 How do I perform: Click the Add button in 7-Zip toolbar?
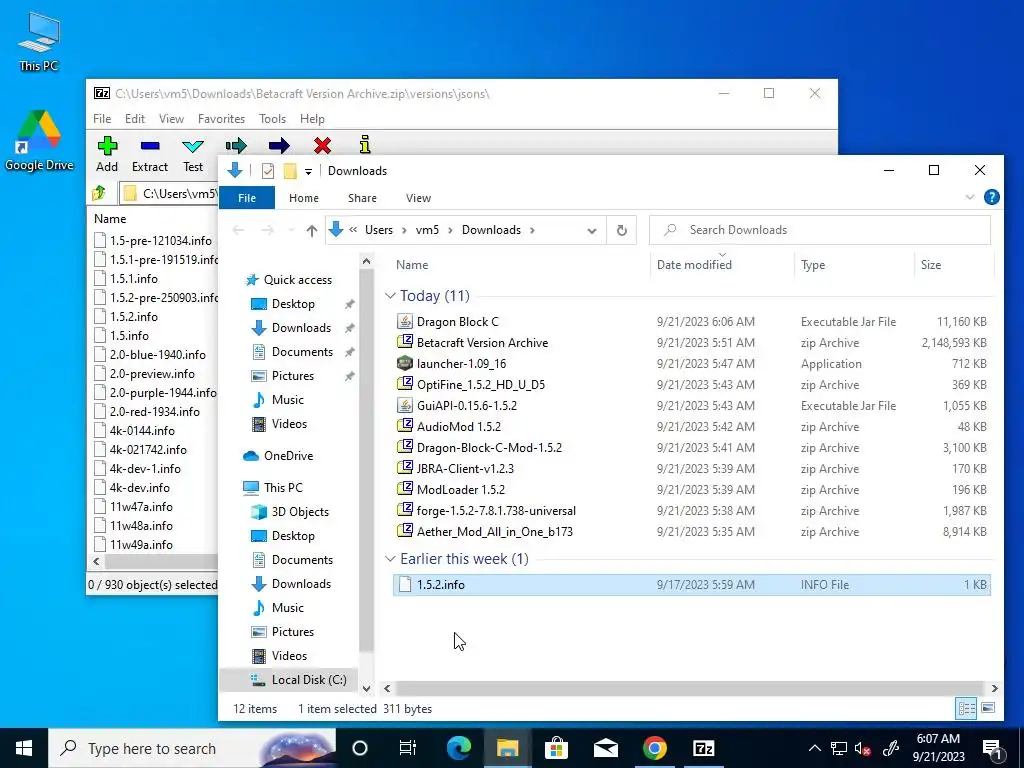click(107, 154)
